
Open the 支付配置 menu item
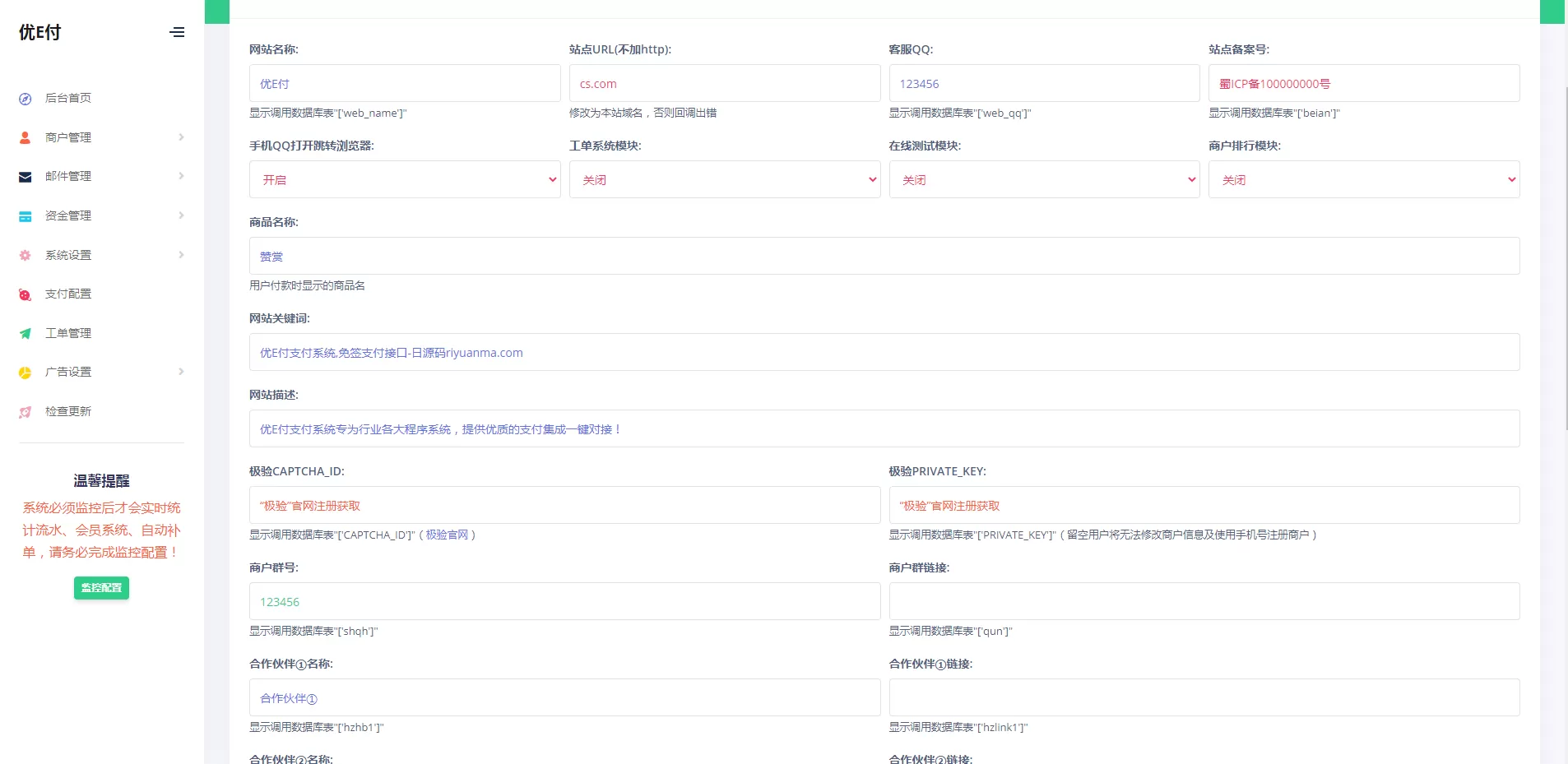(68, 294)
